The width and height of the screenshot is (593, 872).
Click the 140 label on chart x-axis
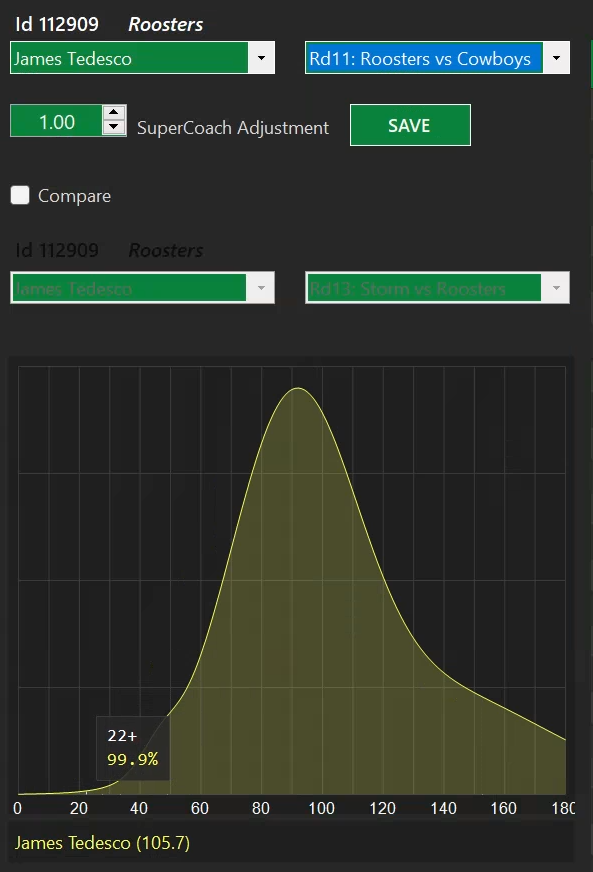click(443, 808)
